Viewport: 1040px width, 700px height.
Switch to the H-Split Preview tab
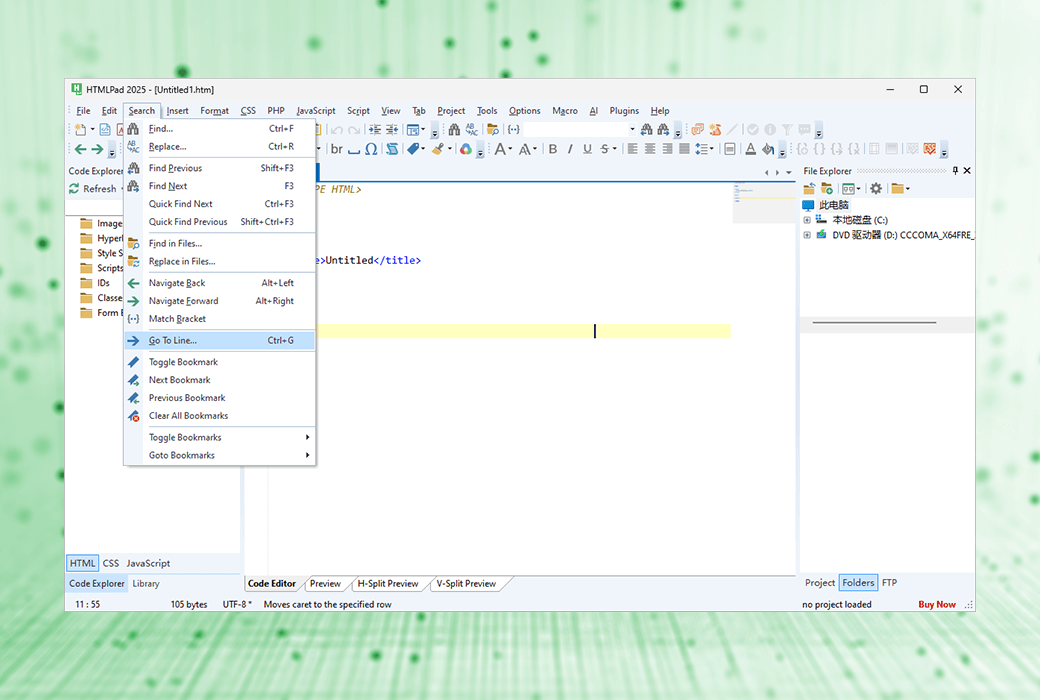coord(388,584)
